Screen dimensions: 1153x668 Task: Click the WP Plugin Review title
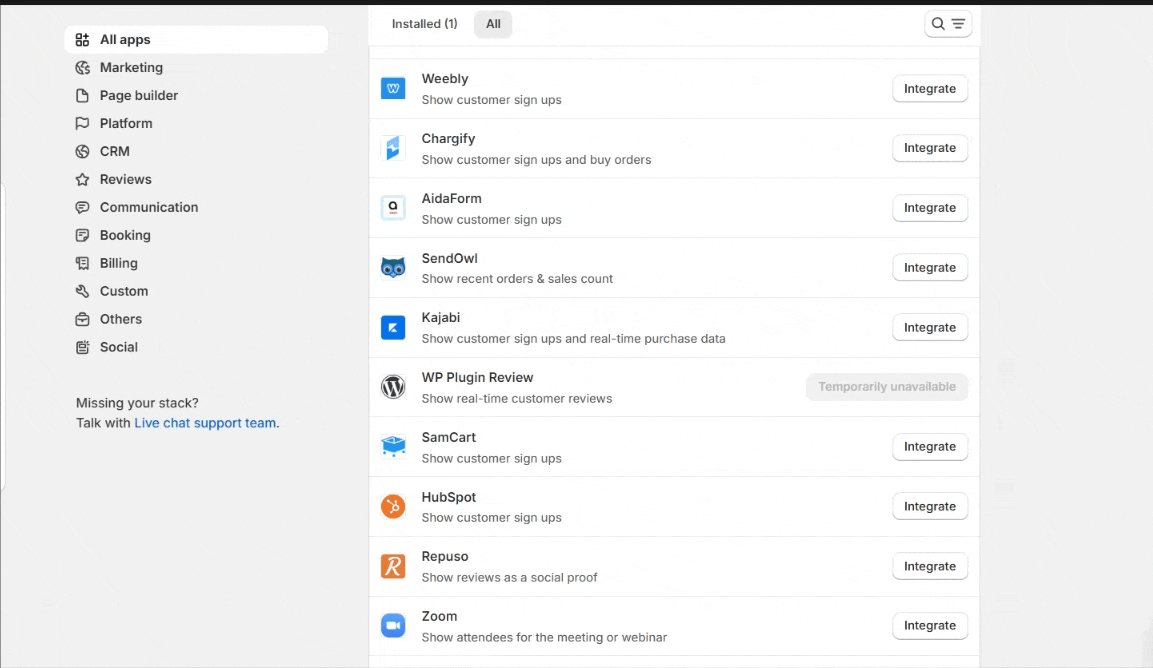pyautogui.click(x=477, y=377)
